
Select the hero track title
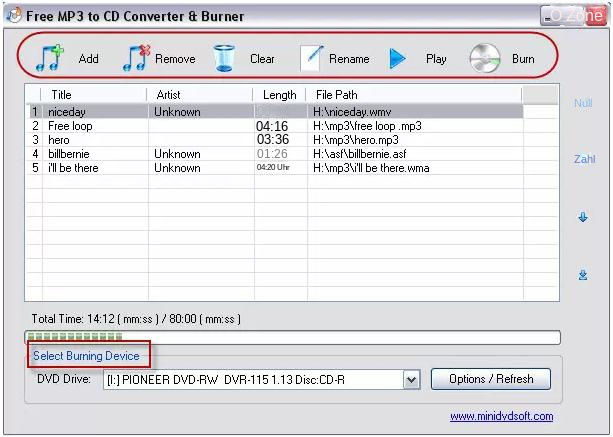tap(59, 140)
